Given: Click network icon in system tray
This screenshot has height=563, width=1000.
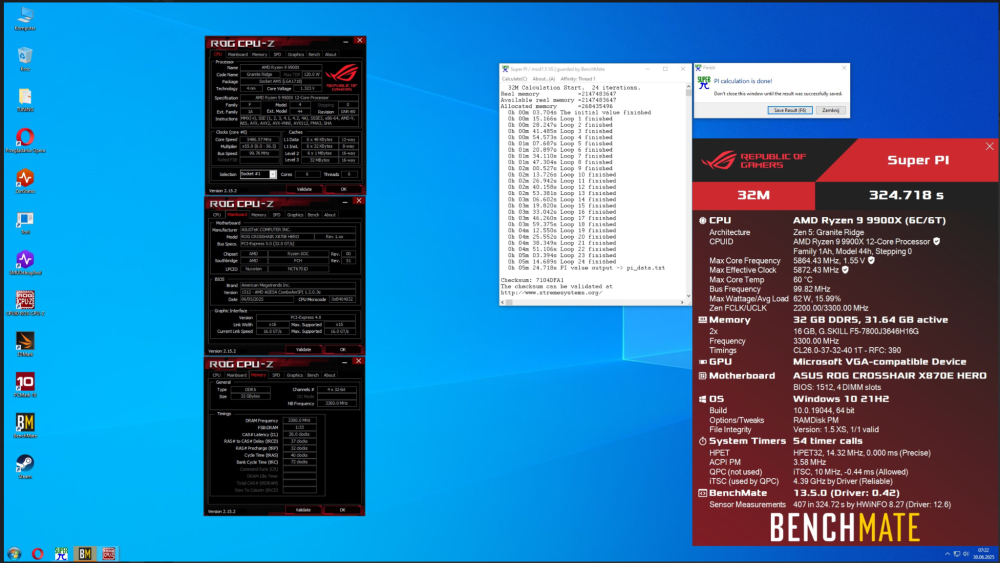Looking at the screenshot, I should click(957, 553).
